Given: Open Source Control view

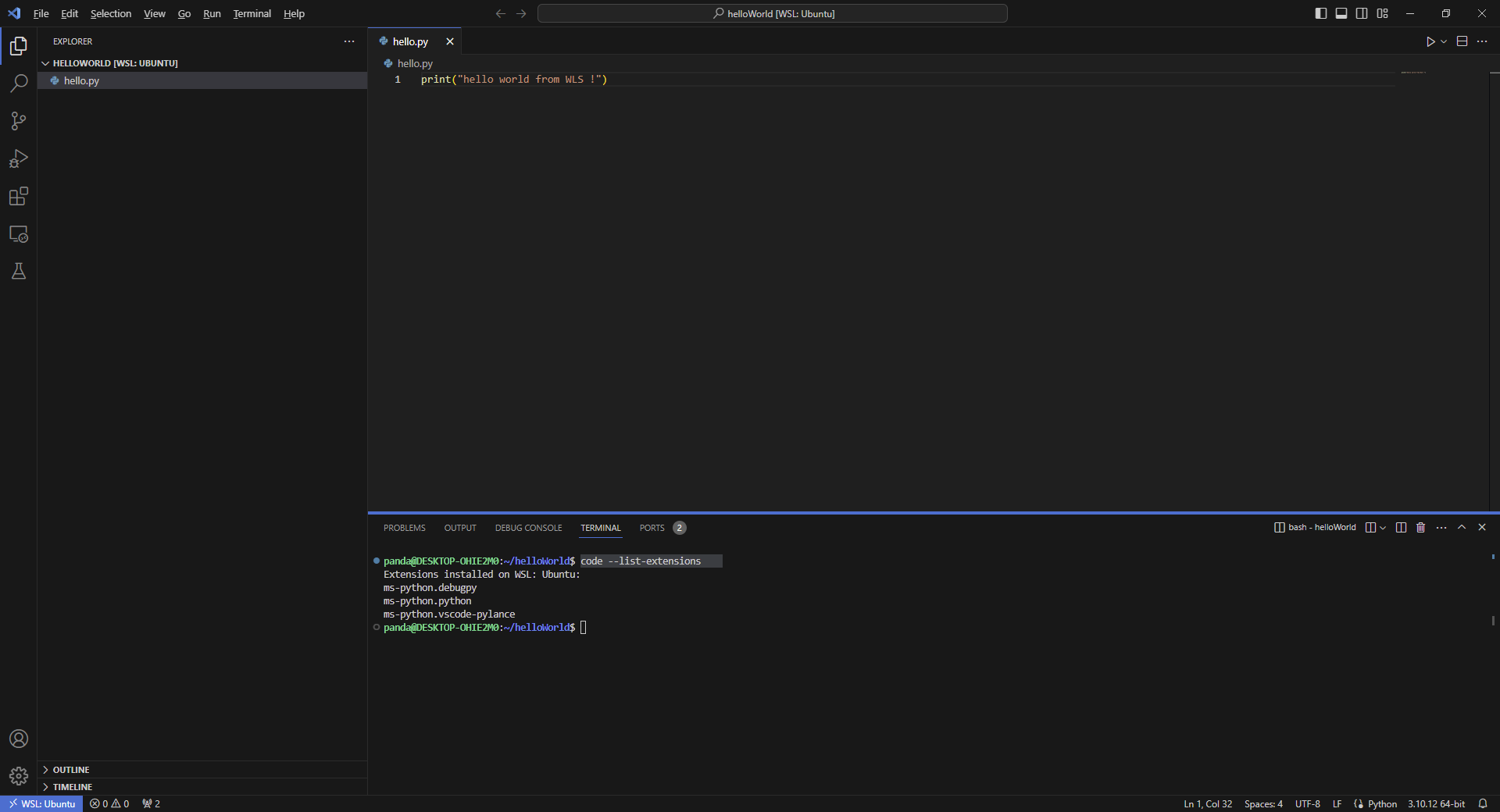Looking at the screenshot, I should tap(19, 121).
